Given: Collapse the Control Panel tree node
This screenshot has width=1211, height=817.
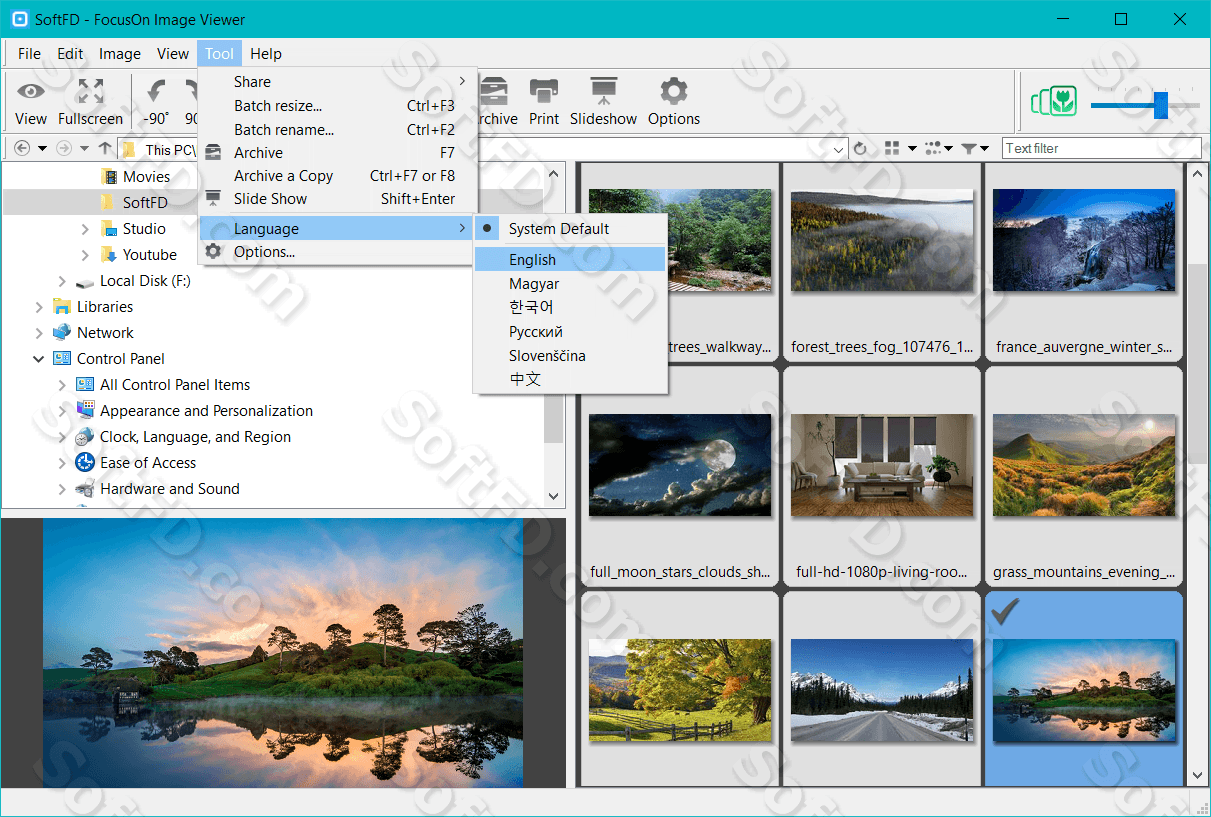Looking at the screenshot, I should [39, 359].
